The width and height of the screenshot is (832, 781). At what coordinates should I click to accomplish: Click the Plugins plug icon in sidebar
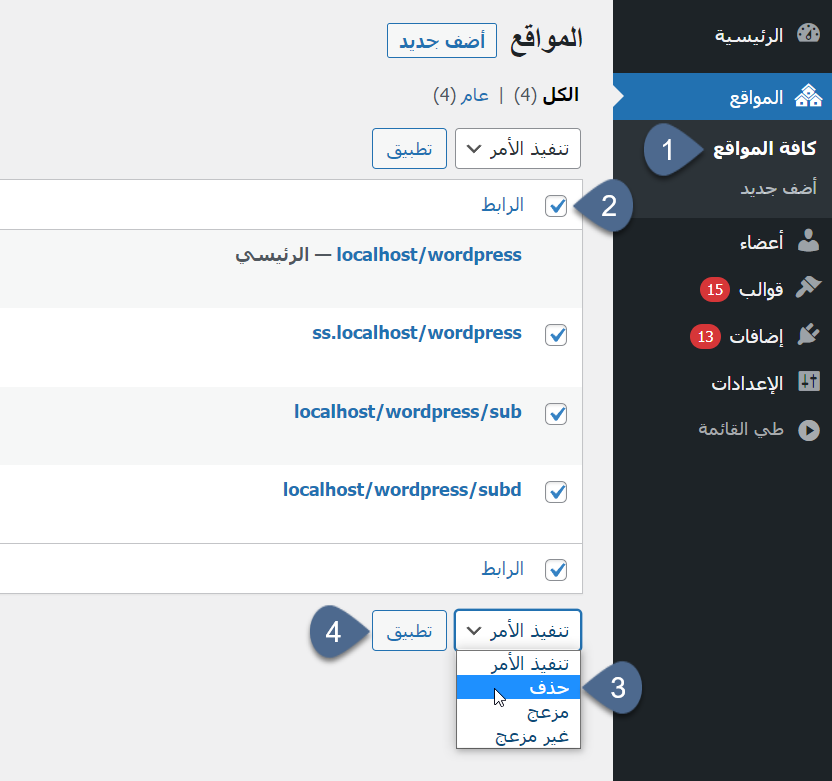coord(807,335)
